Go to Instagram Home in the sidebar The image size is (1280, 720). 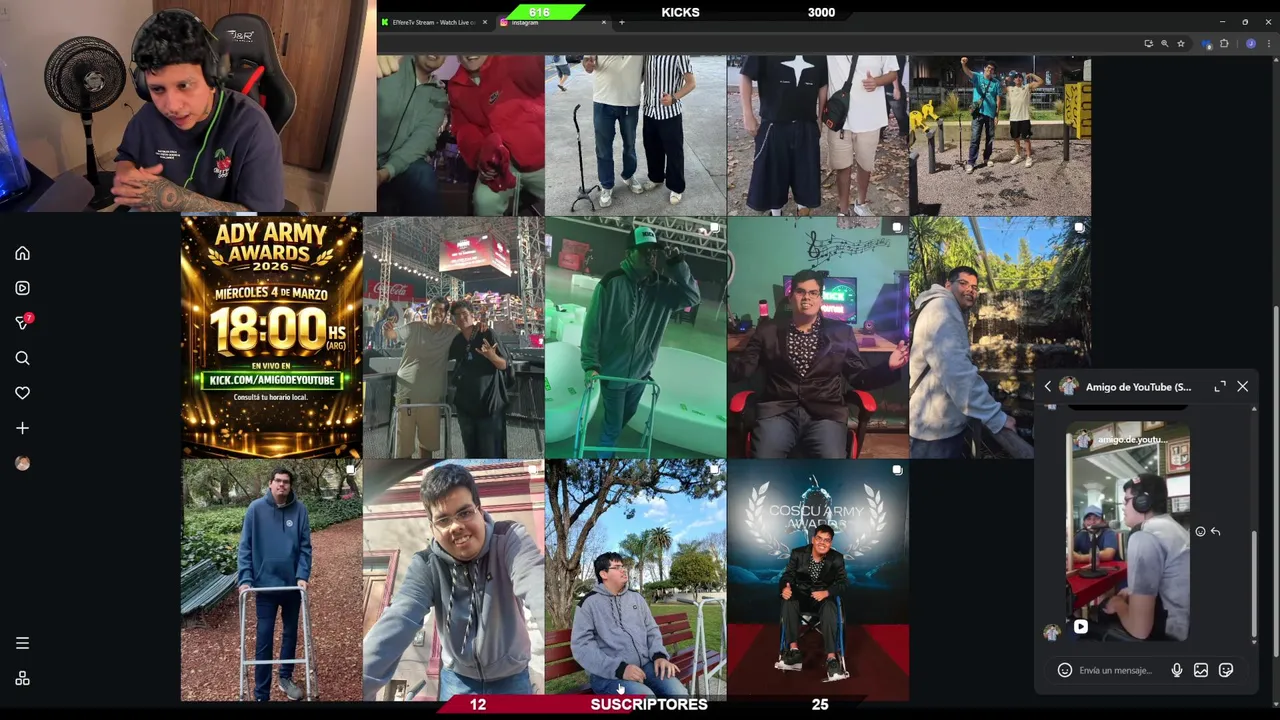[x=22, y=253]
